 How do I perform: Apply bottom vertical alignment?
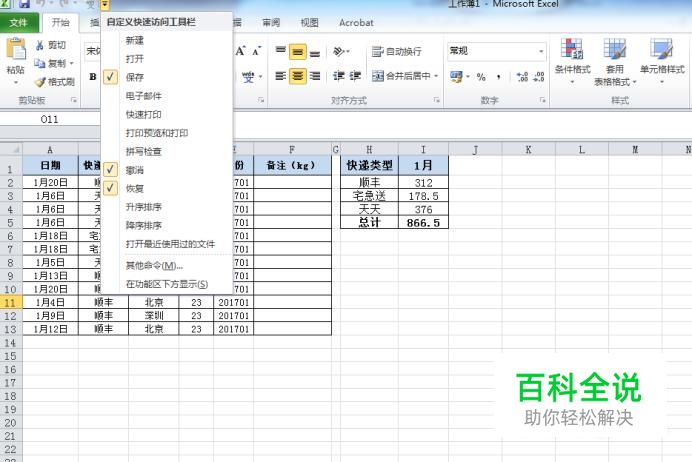(x=315, y=52)
